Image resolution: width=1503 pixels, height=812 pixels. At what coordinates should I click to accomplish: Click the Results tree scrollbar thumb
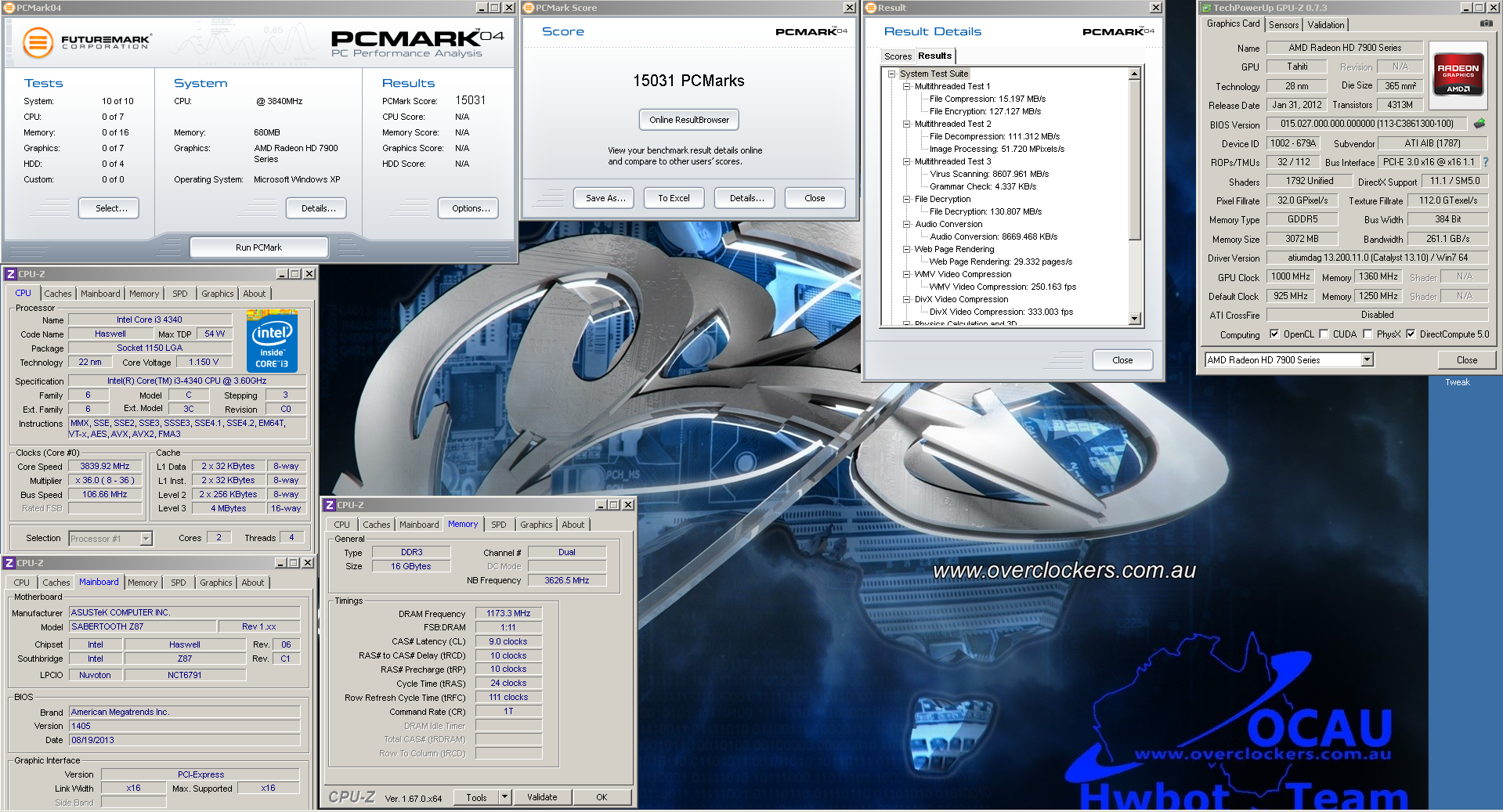[1134, 160]
